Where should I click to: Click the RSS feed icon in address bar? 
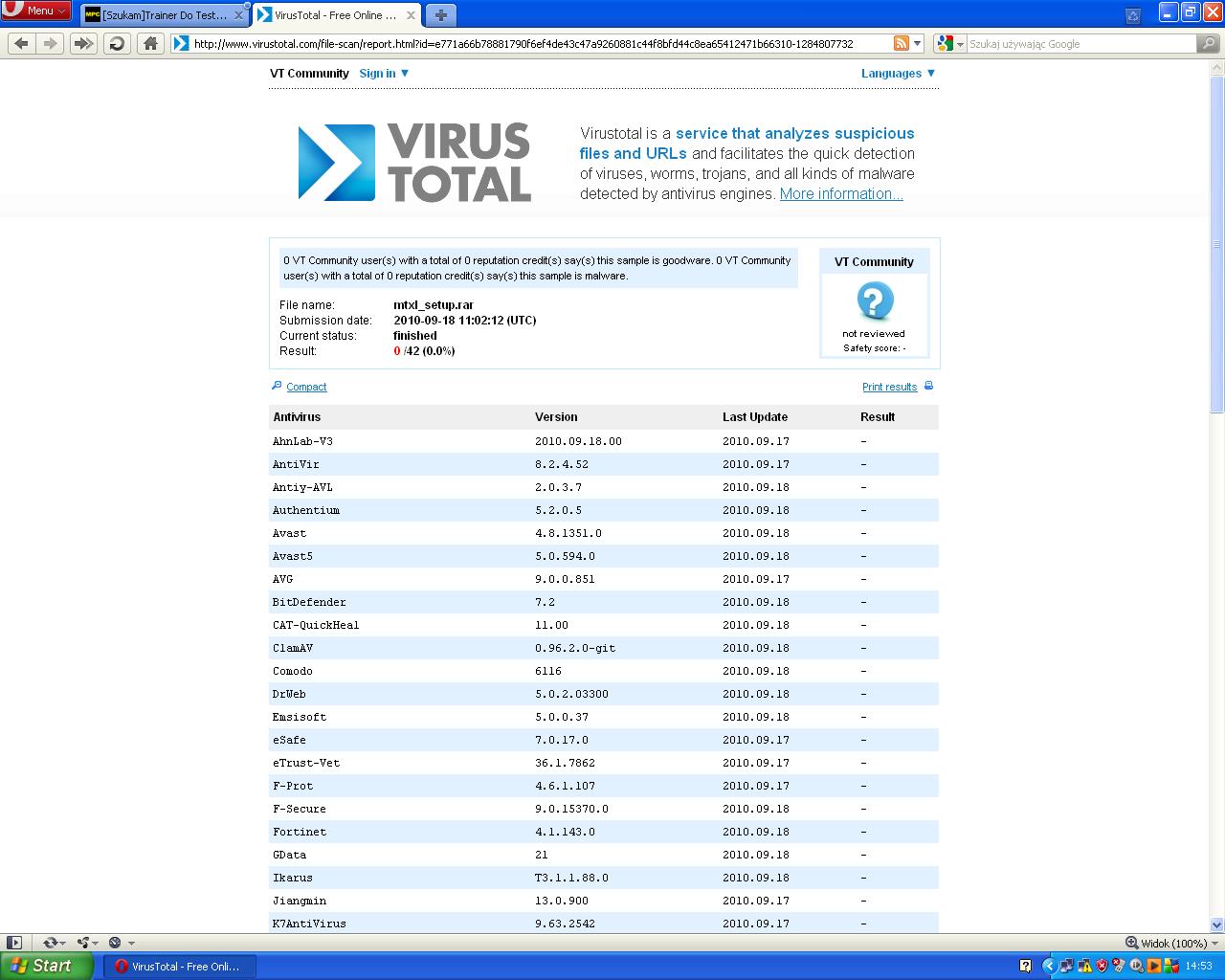(x=901, y=43)
